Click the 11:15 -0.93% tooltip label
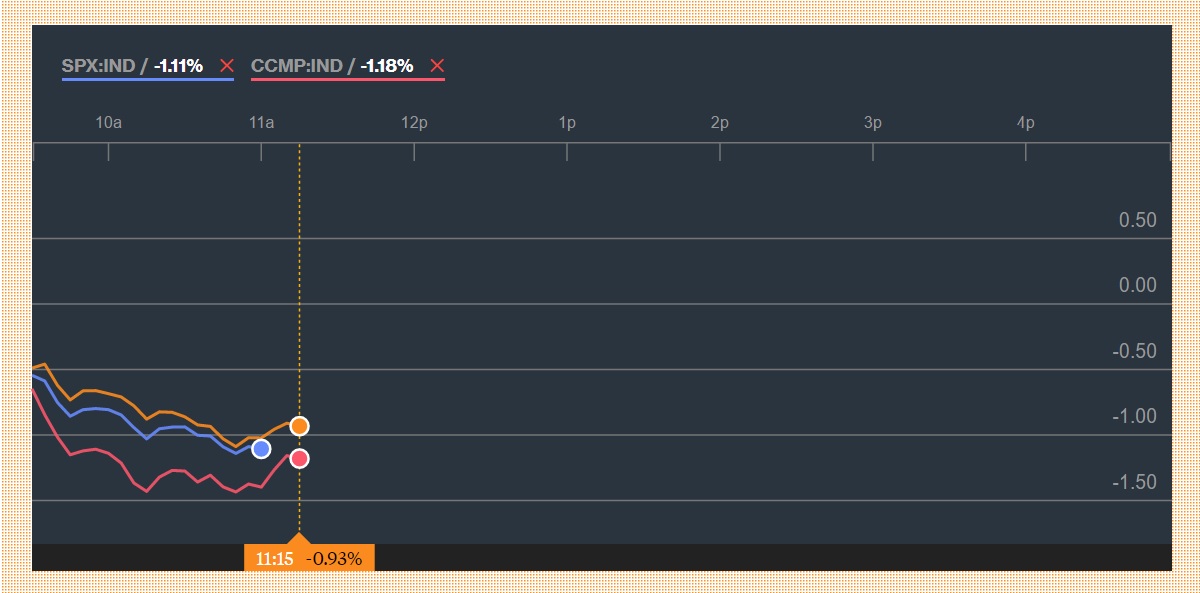1200x593 pixels. [x=309, y=558]
